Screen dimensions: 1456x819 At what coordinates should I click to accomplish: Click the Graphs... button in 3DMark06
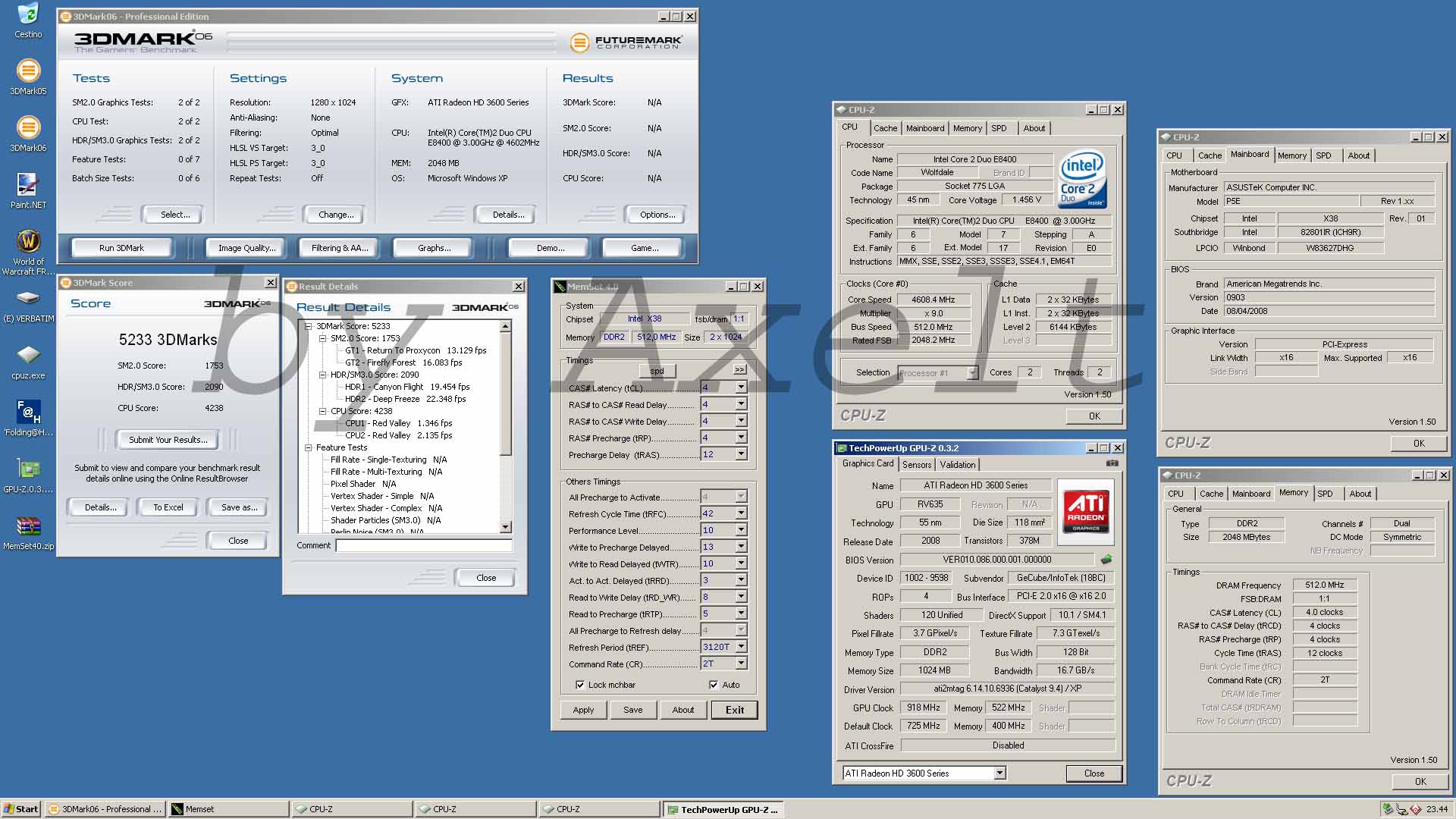coord(434,248)
